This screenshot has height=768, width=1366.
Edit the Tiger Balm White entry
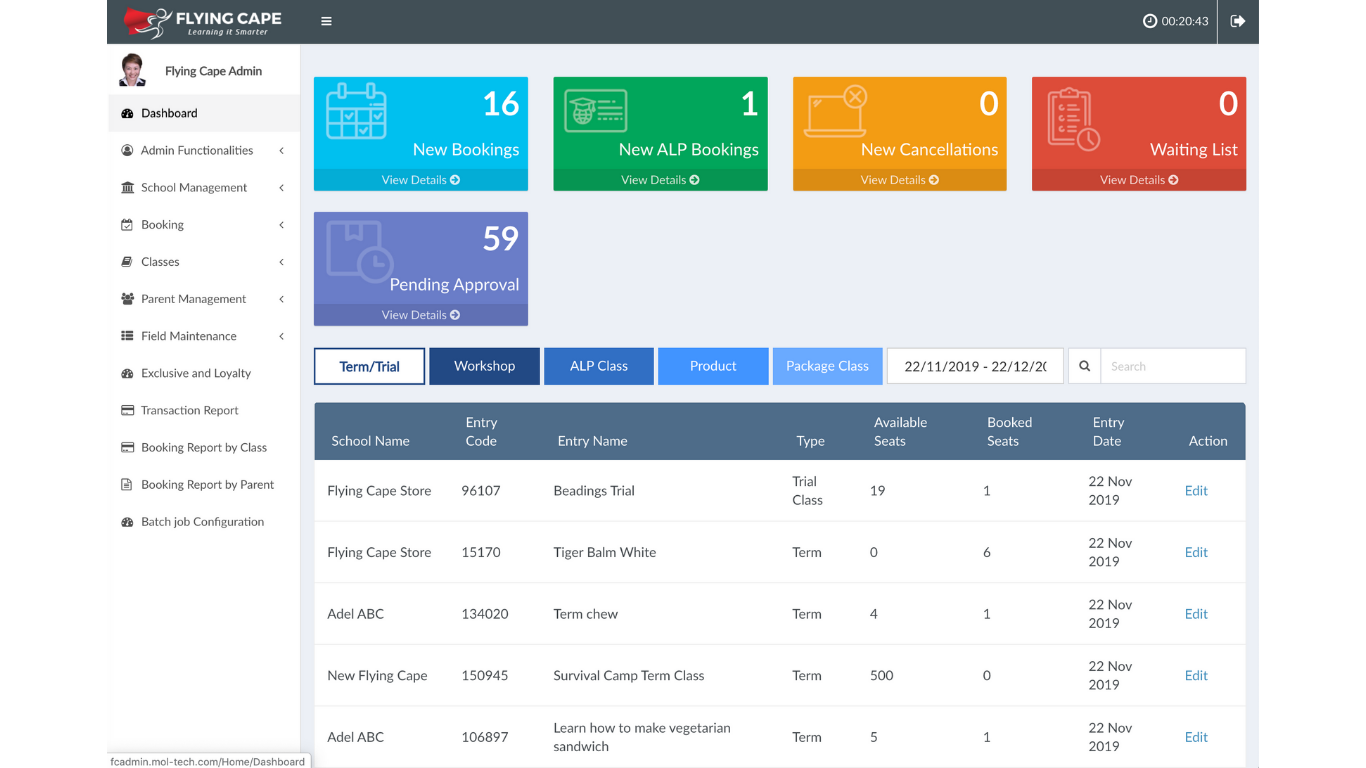point(1196,552)
